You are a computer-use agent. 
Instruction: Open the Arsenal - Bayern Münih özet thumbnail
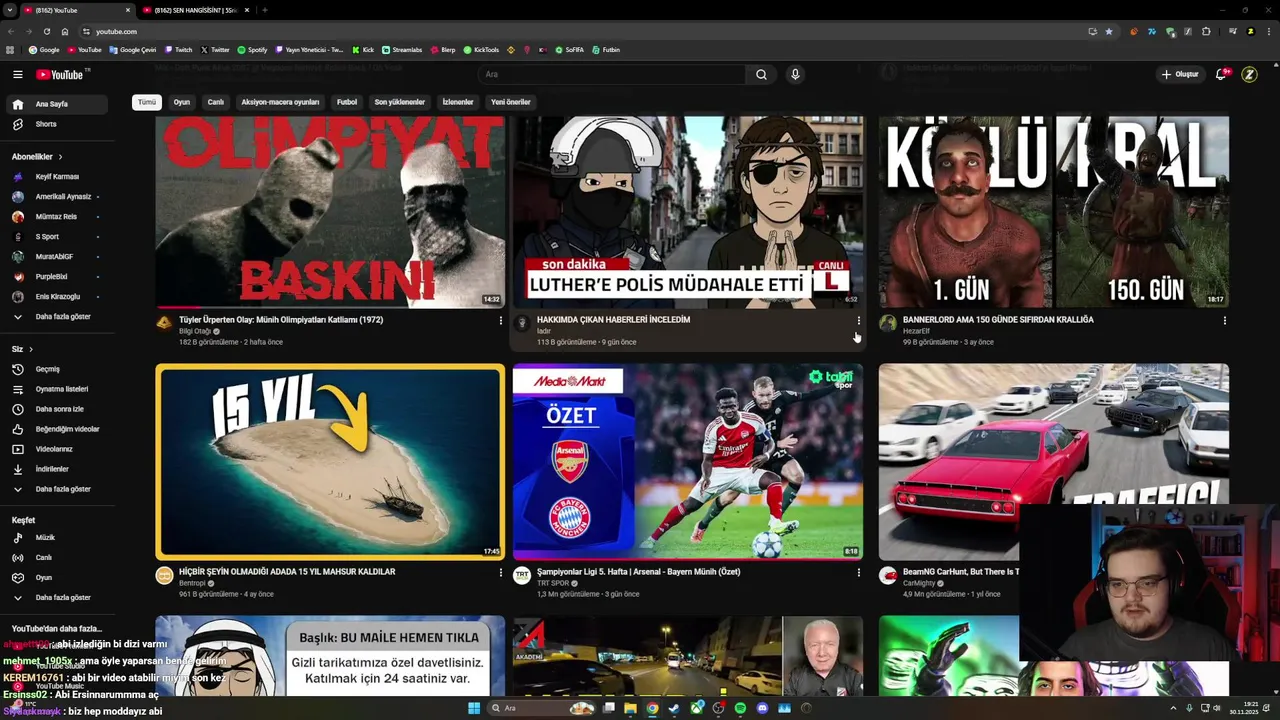click(688, 461)
